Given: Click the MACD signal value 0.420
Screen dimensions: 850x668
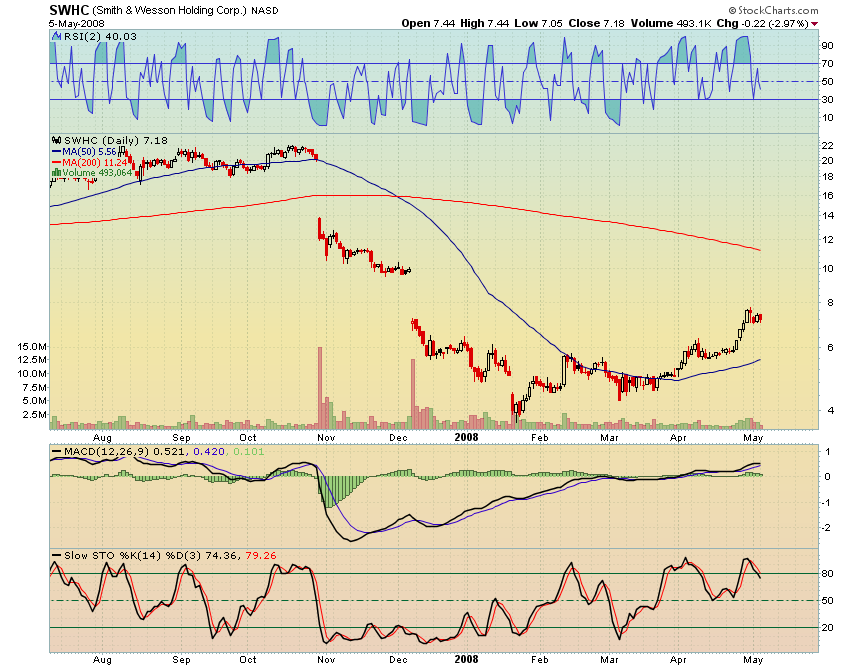Looking at the screenshot, I should pos(209,451).
